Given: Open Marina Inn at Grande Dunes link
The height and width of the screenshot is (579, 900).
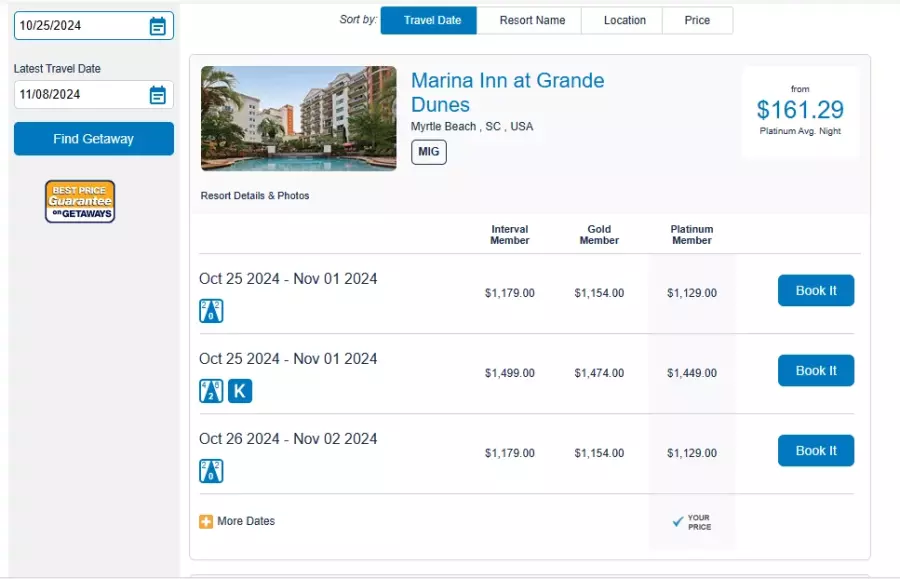Looking at the screenshot, I should (x=507, y=92).
